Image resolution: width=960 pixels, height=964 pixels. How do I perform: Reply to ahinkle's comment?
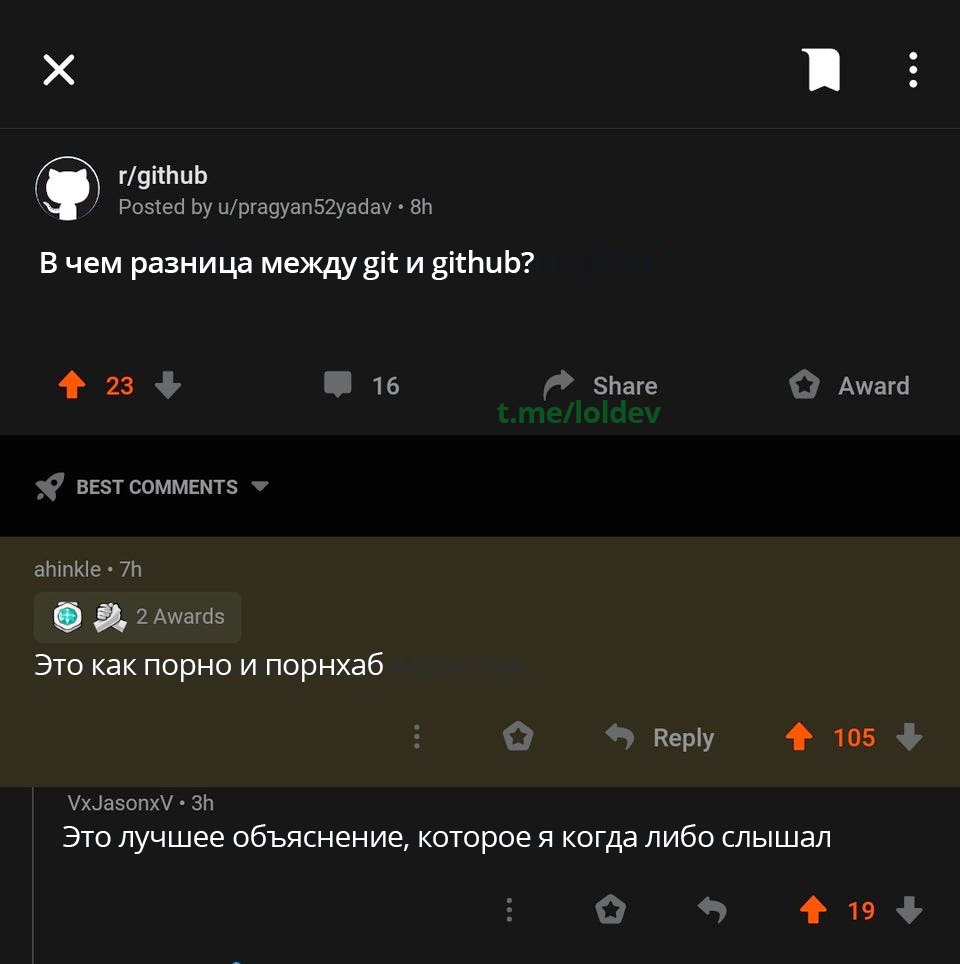(x=659, y=737)
